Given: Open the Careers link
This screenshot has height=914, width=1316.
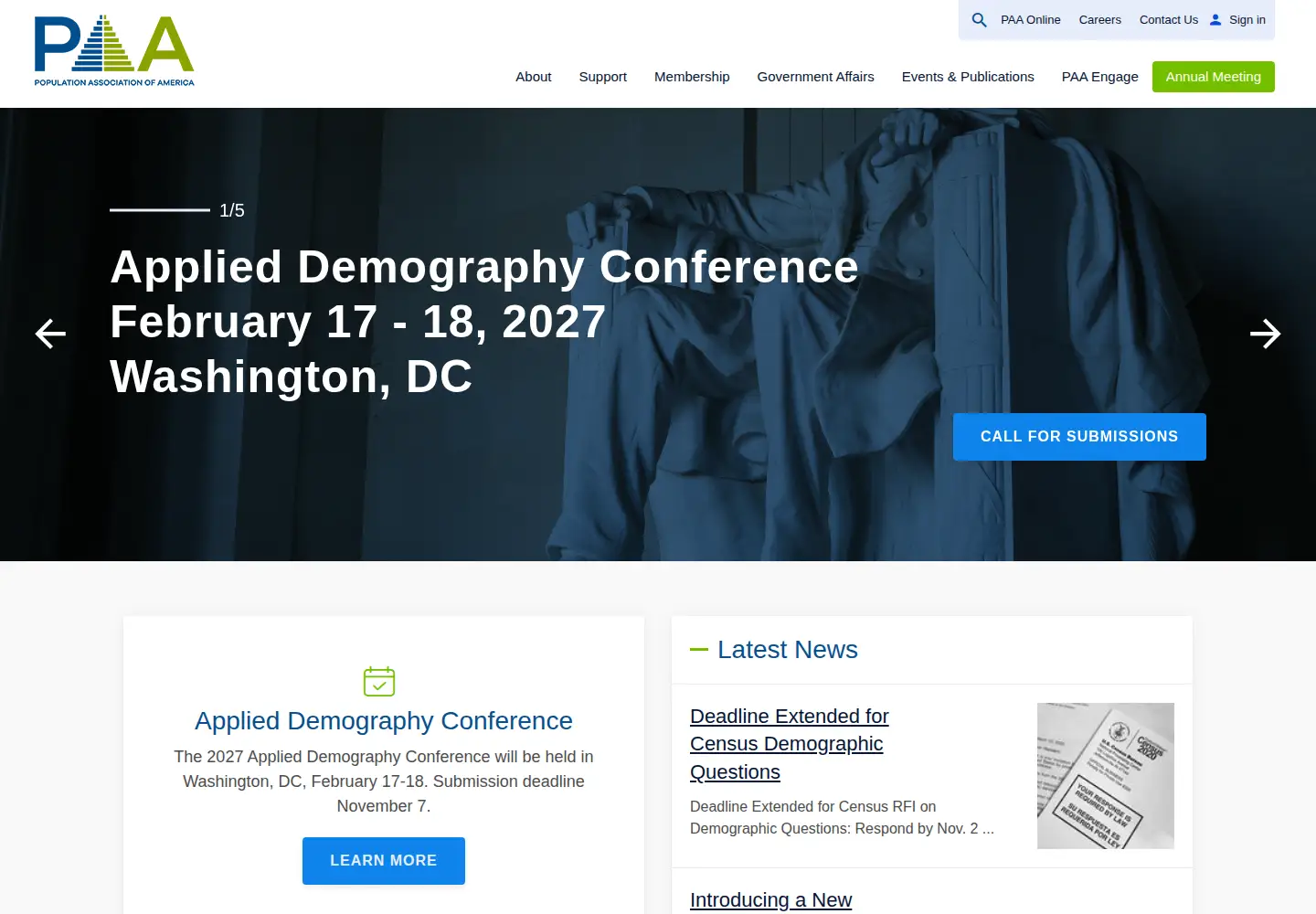Looking at the screenshot, I should click(1100, 20).
